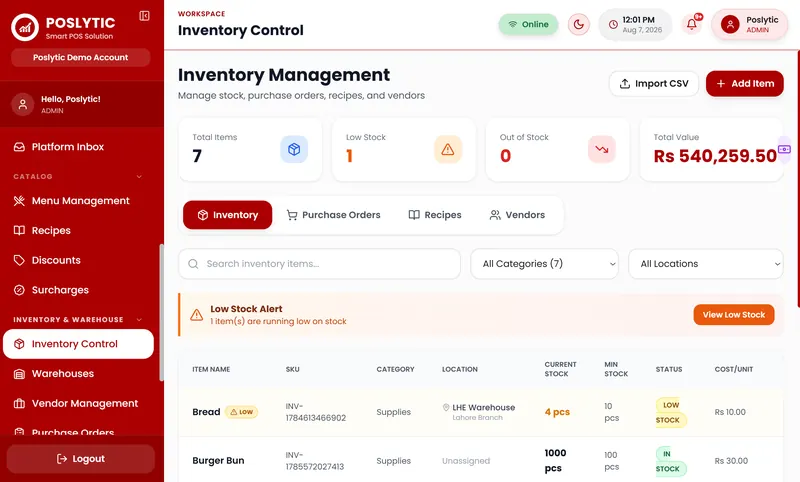Click the 4 pcs current stock value
The image size is (800, 482).
[x=557, y=412]
